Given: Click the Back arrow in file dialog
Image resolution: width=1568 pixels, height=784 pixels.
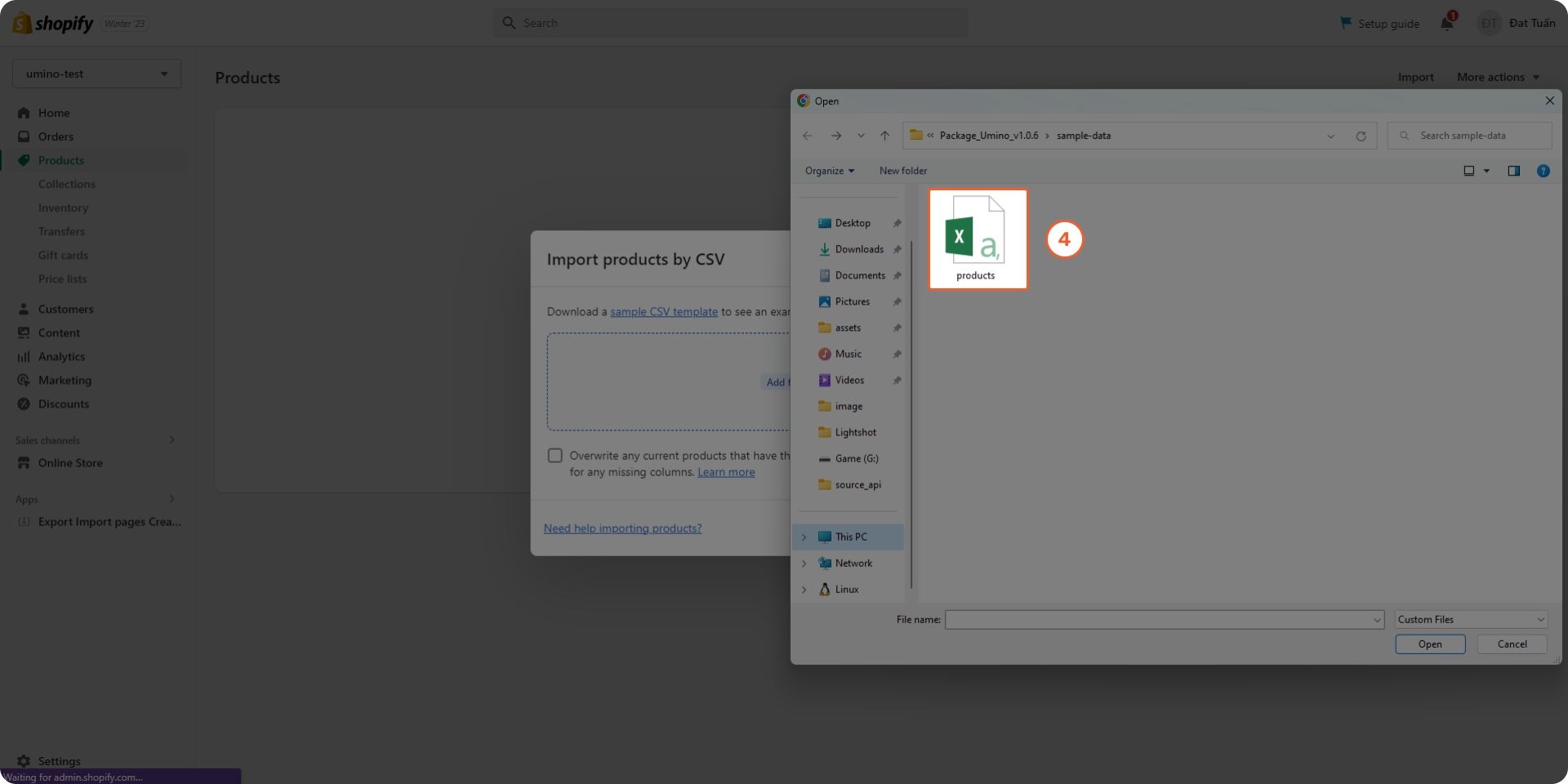Looking at the screenshot, I should [808, 136].
